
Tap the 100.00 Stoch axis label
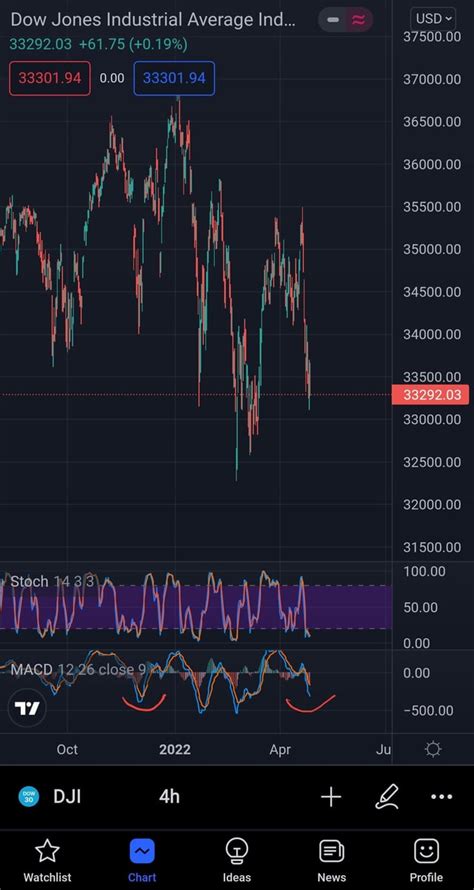[x=424, y=572]
